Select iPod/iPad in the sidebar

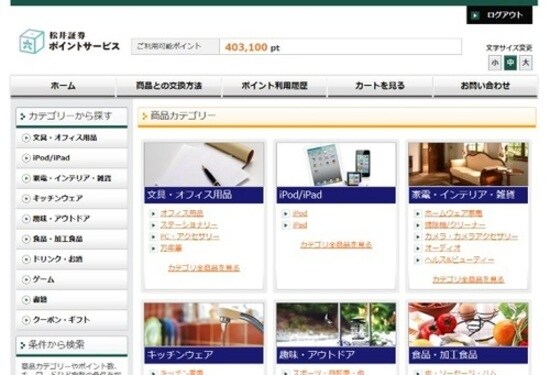click(x=72, y=158)
